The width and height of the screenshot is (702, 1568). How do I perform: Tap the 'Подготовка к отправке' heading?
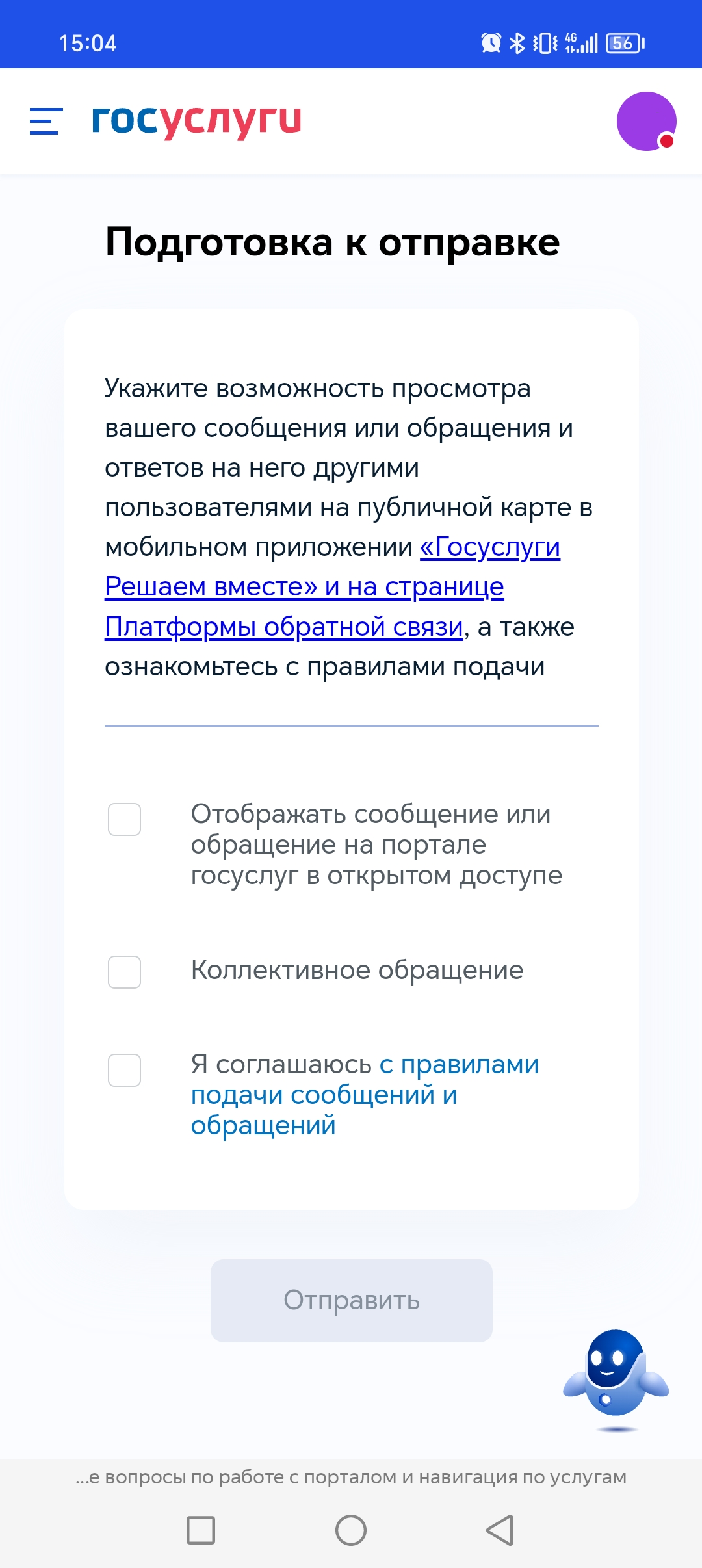(332, 242)
